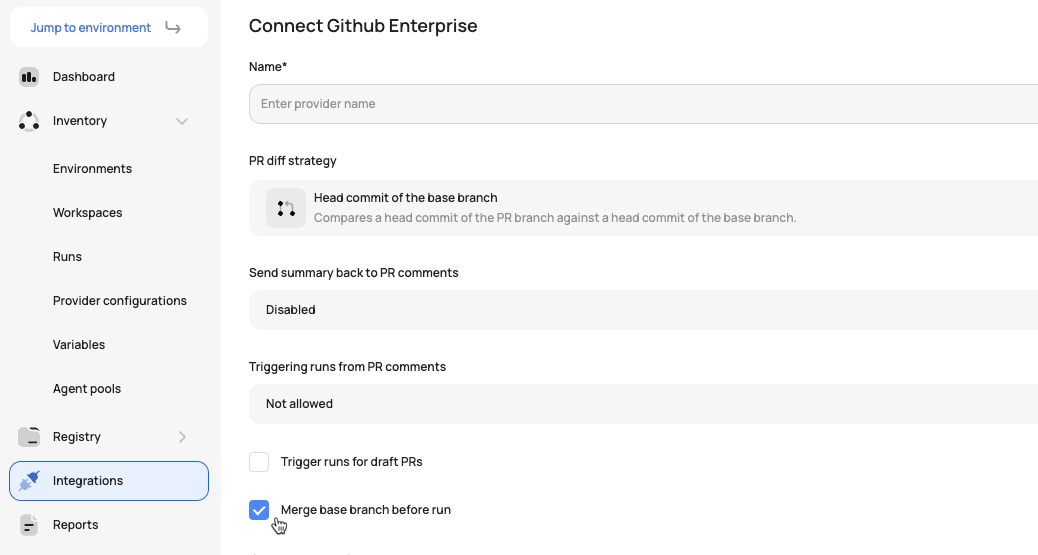Open Provider configurations page
The image size is (1038, 555).
coord(120,301)
